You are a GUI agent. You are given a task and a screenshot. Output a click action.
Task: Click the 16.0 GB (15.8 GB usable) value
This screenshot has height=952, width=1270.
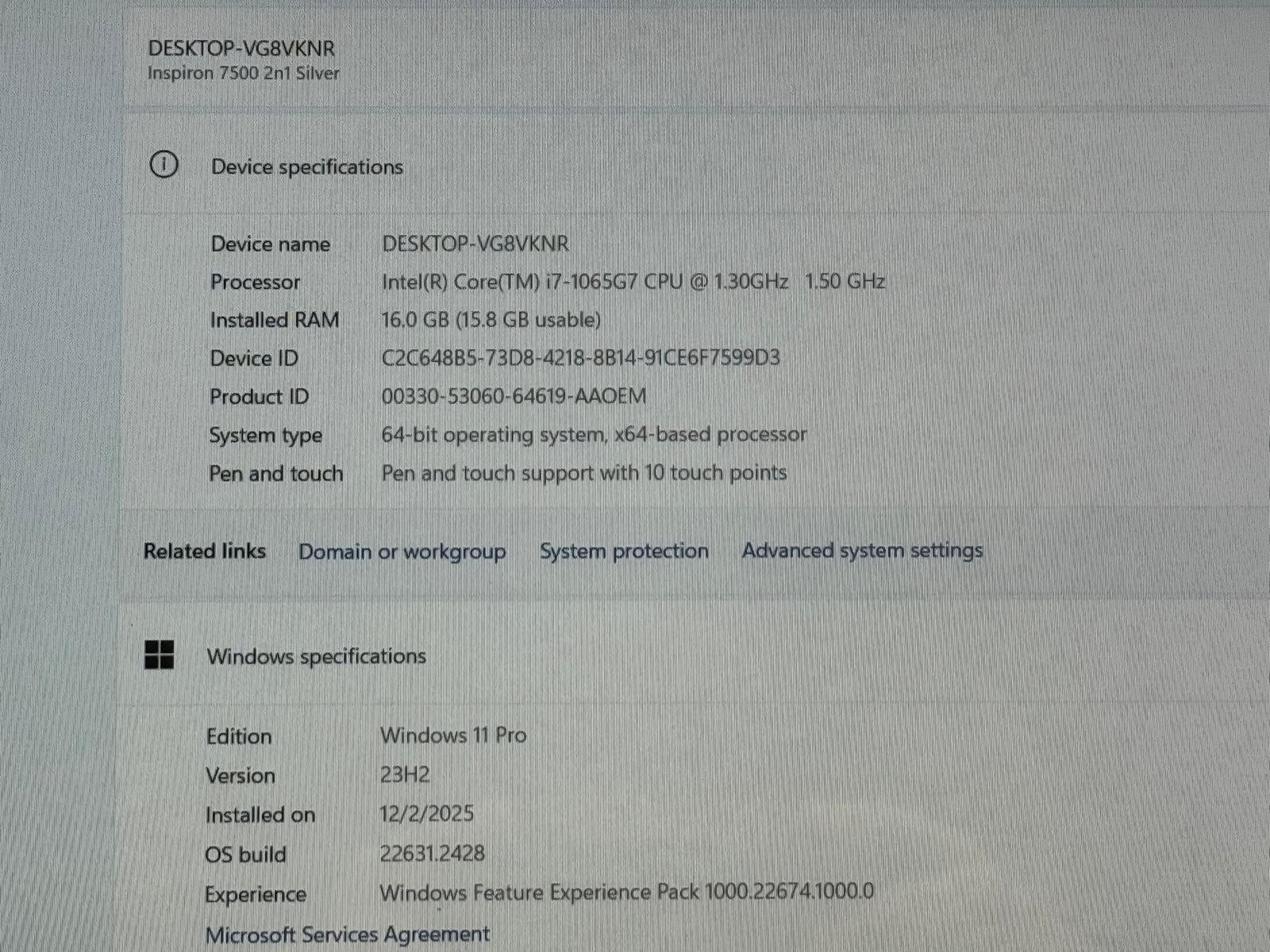pyautogui.click(x=491, y=320)
